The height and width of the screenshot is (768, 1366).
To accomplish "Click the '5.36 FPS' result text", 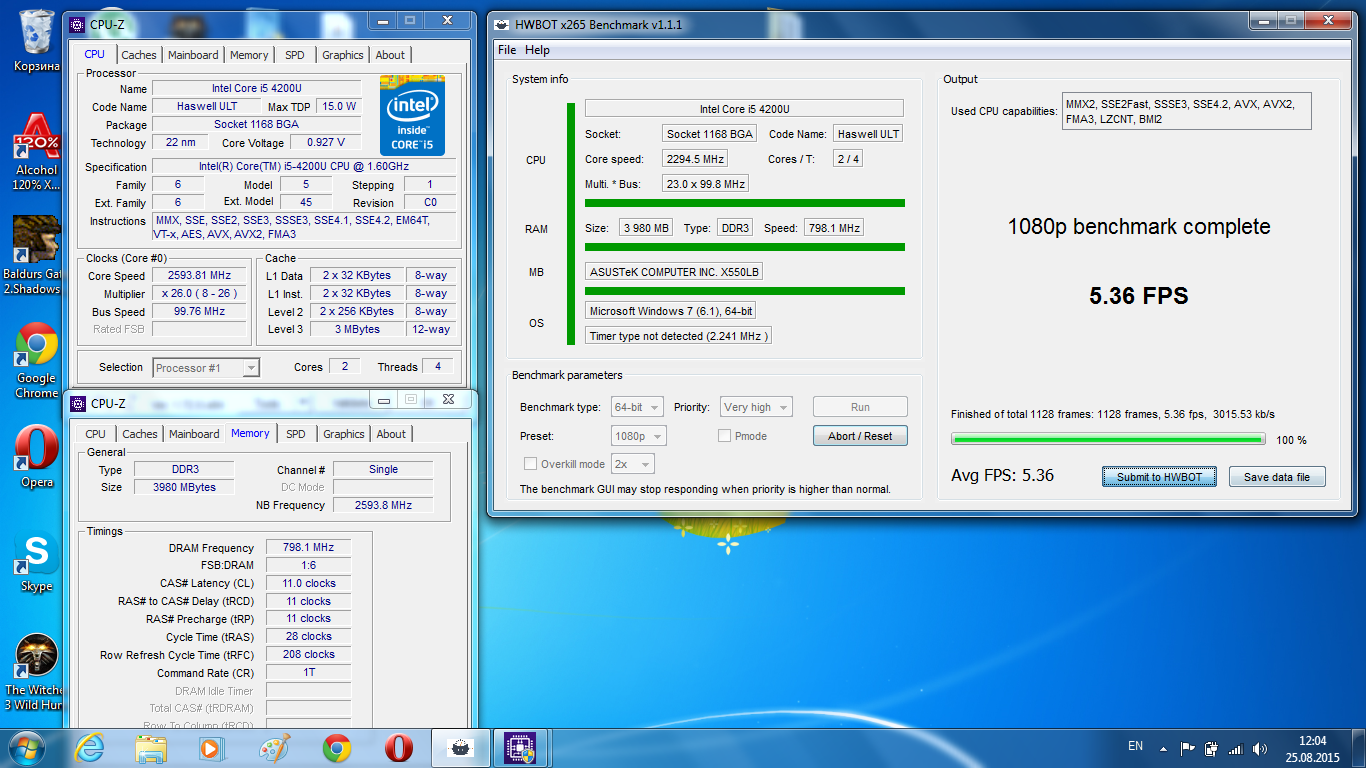I will [1138, 296].
